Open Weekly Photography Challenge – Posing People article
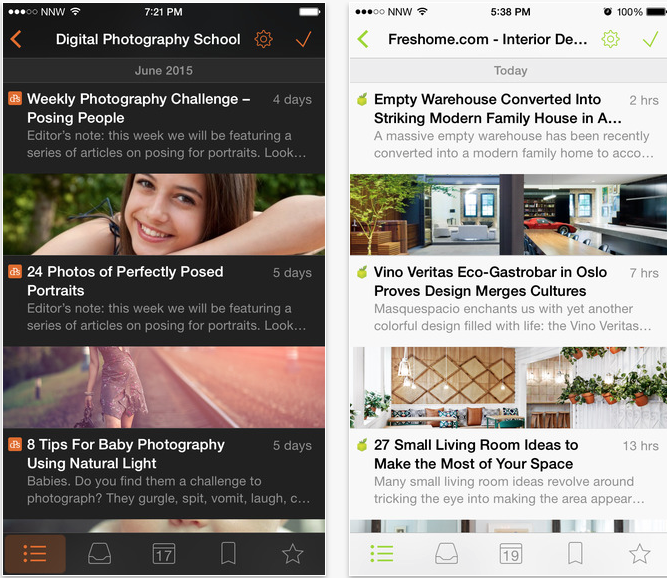The image size is (667, 578). 139,108
